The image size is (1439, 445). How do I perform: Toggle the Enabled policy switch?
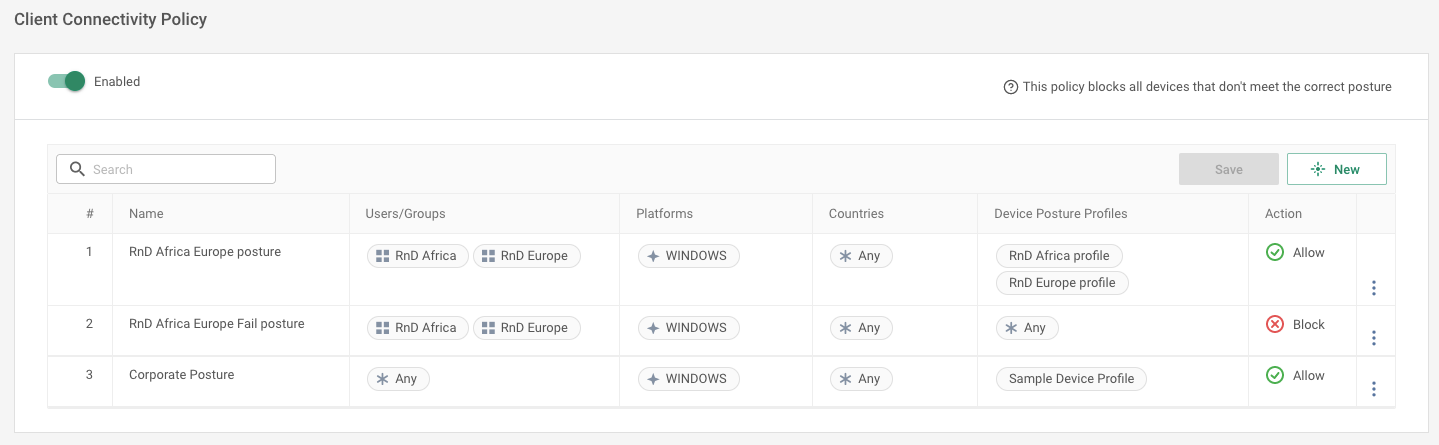coord(67,81)
